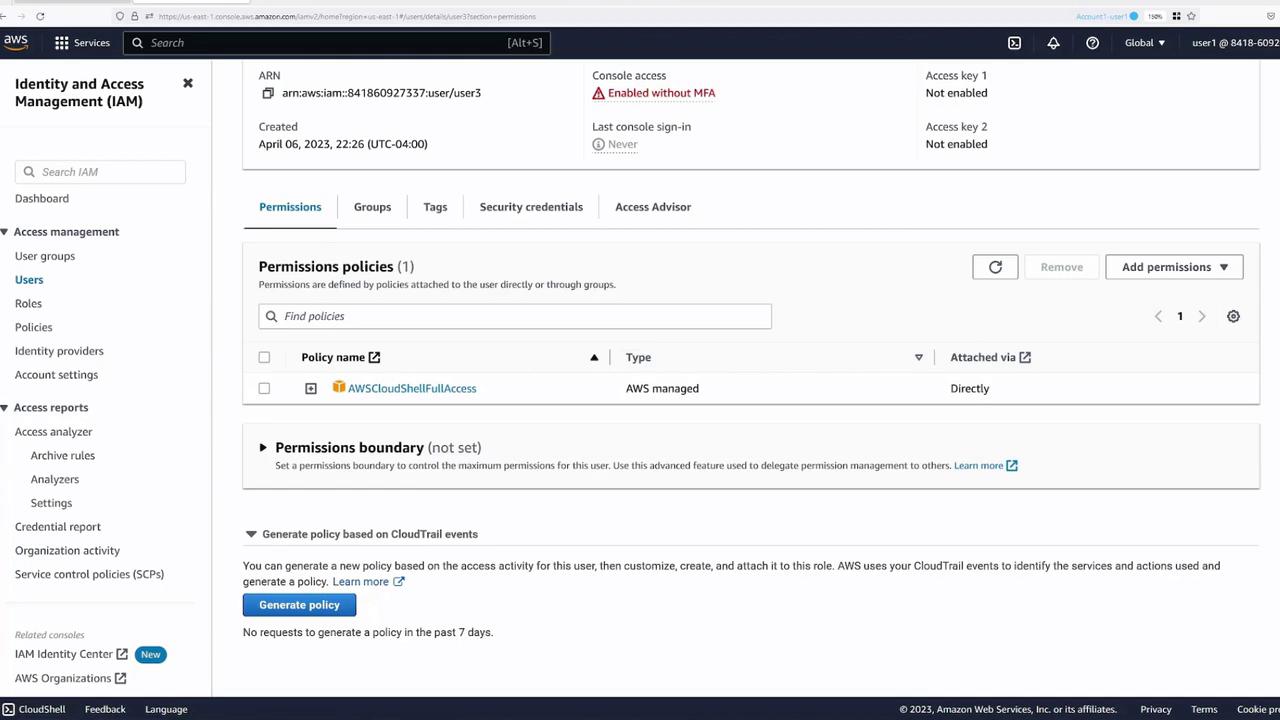Click the lock icon in the address bar
Image resolution: width=1280 pixels, height=720 pixels.
click(x=134, y=16)
